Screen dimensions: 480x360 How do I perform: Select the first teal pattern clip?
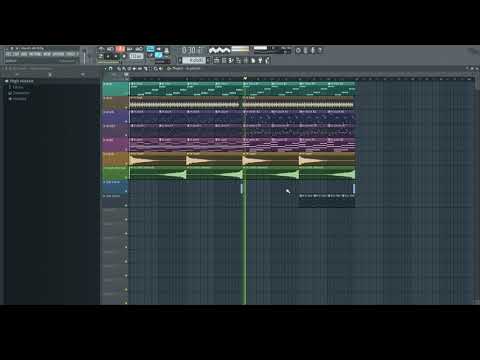pyautogui.click(x=144, y=89)
